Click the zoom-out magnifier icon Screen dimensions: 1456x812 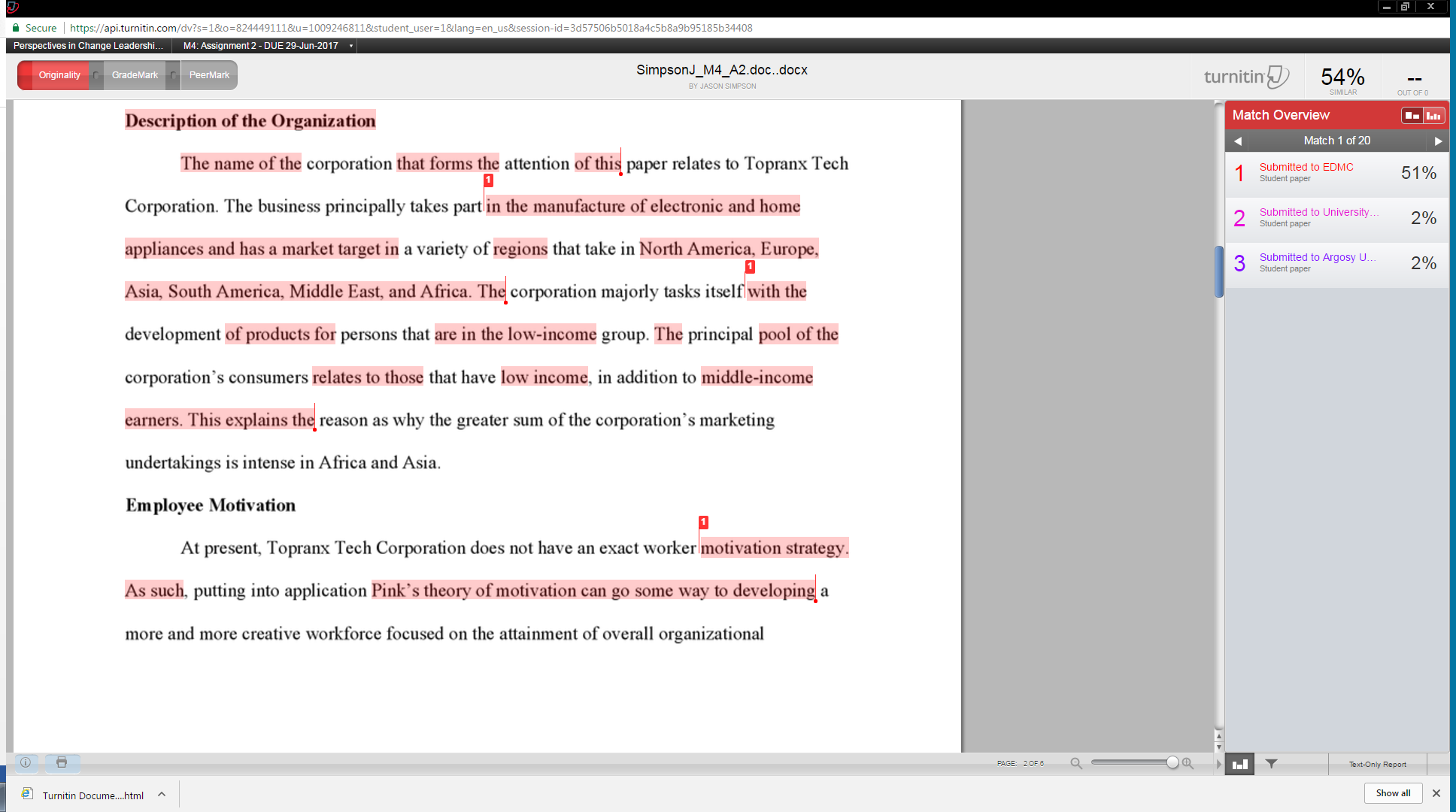(x=1076, y=763)
